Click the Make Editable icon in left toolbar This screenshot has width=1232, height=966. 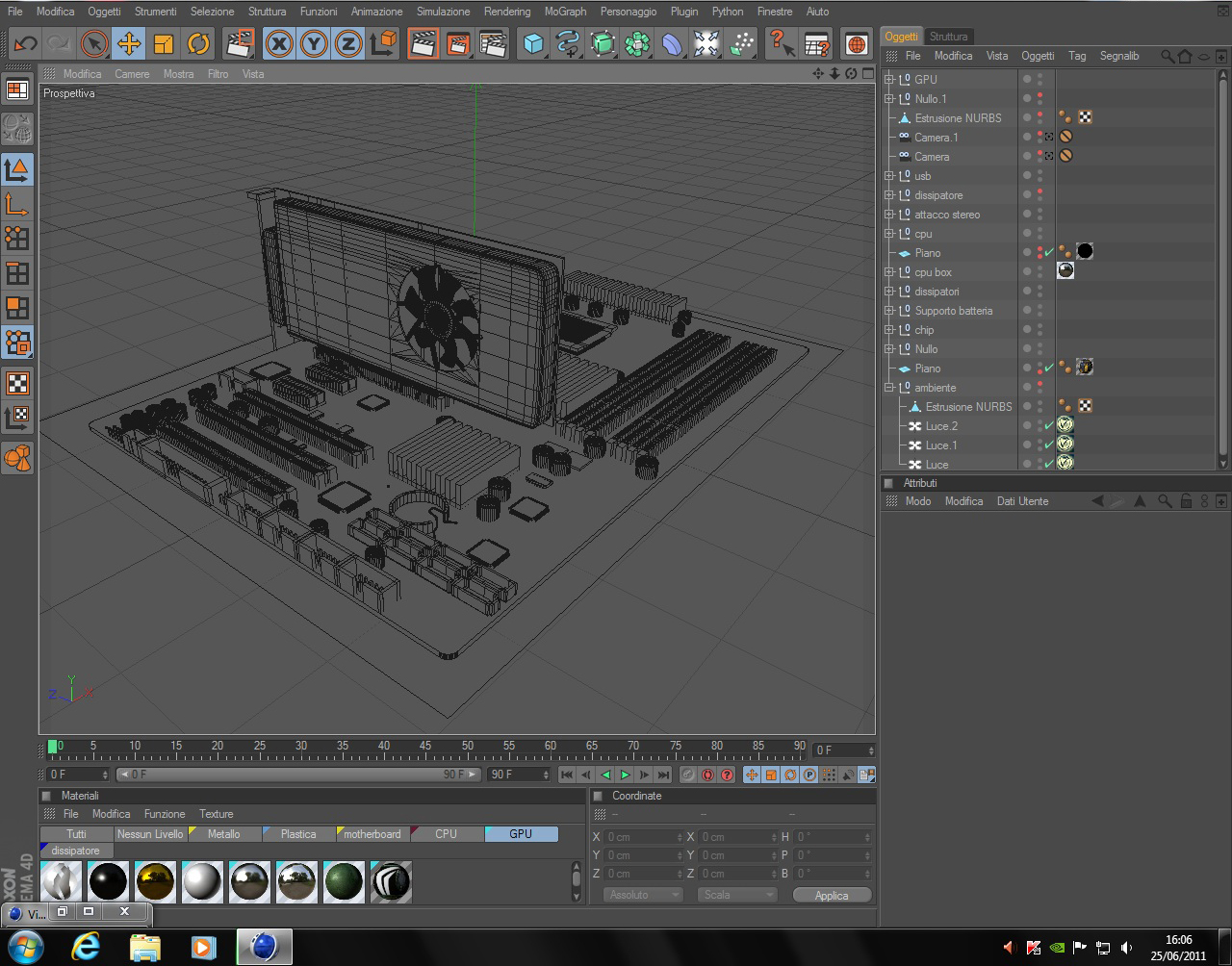pyautogui.click(x=17, y=127)
